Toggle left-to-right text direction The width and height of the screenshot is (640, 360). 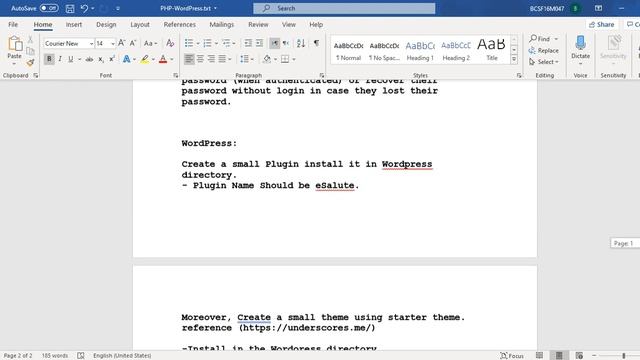[x=275, y=43]
